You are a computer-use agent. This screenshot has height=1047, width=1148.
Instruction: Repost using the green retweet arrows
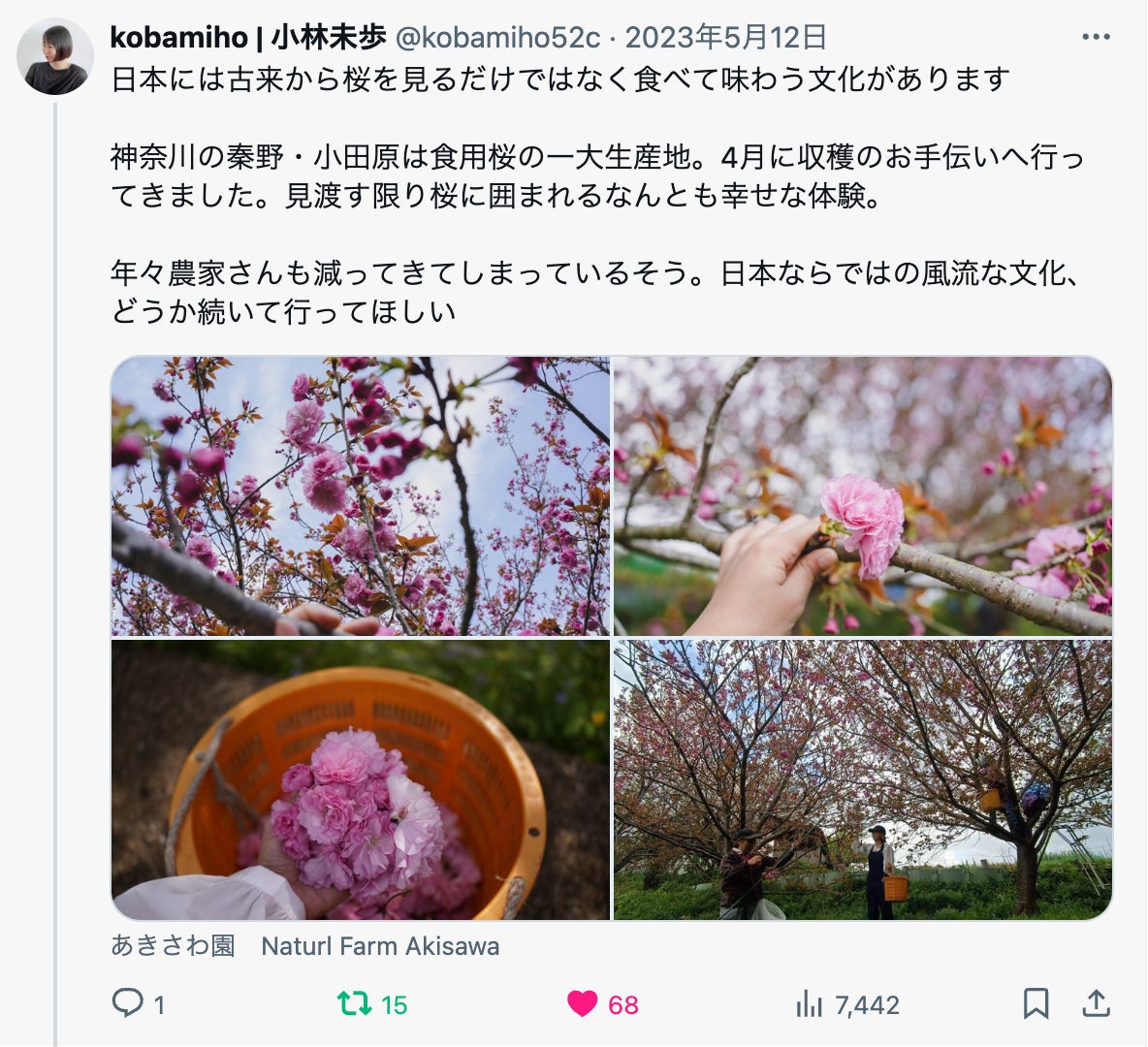coord(354,1003)
